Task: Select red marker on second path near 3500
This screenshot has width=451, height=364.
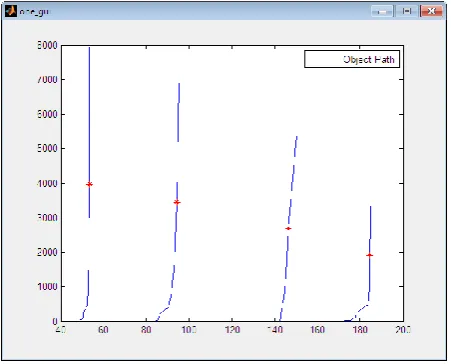Action: [x=177, y=202]
